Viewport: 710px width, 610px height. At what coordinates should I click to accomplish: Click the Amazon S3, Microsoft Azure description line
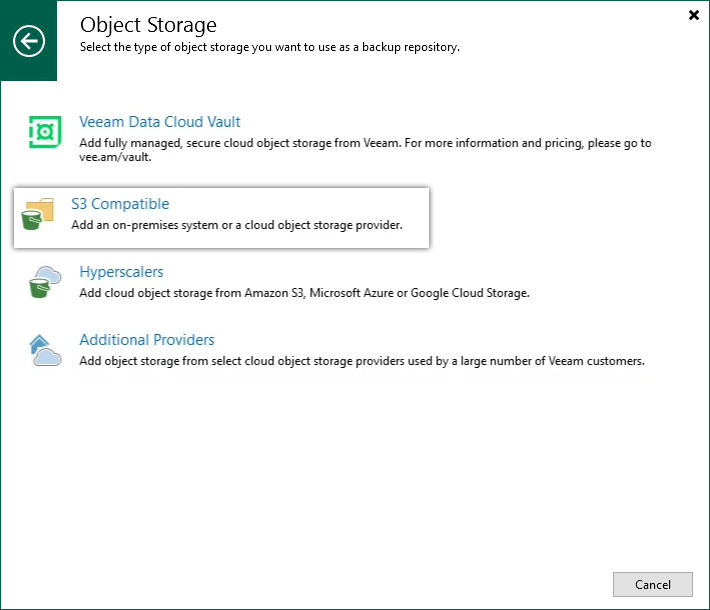(x=304, y=293)
